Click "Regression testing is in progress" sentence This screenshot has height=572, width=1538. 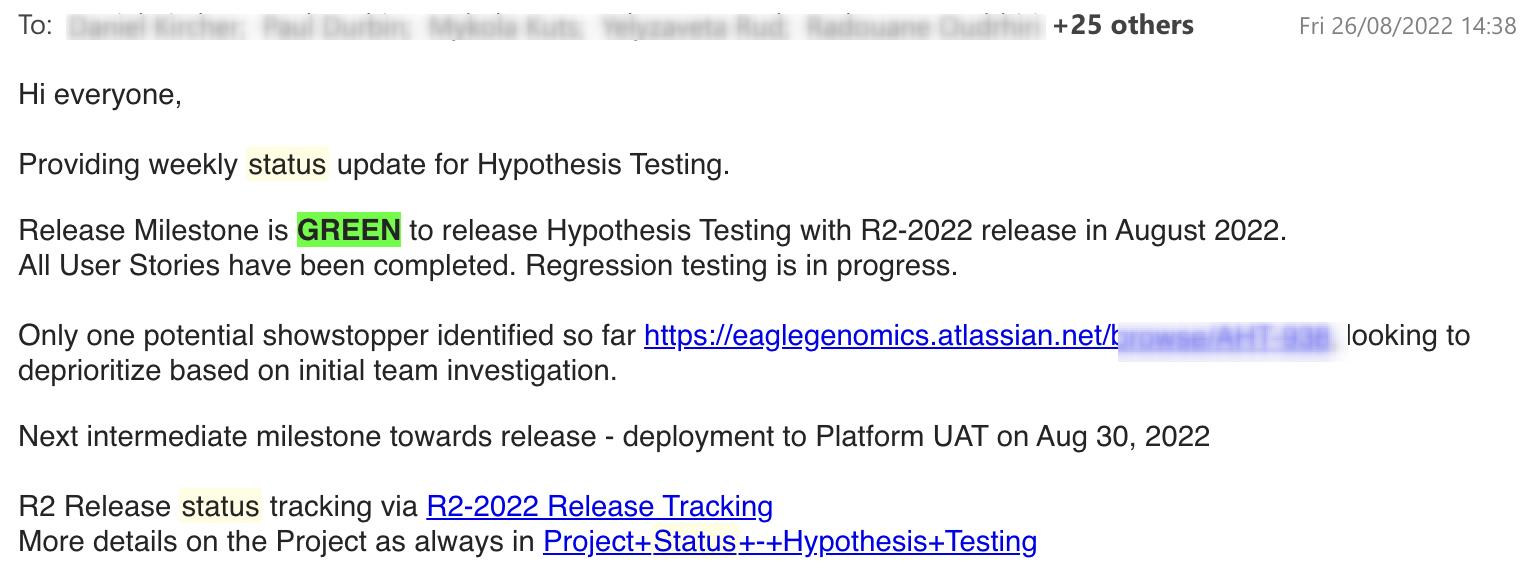[x=742, y=266]
